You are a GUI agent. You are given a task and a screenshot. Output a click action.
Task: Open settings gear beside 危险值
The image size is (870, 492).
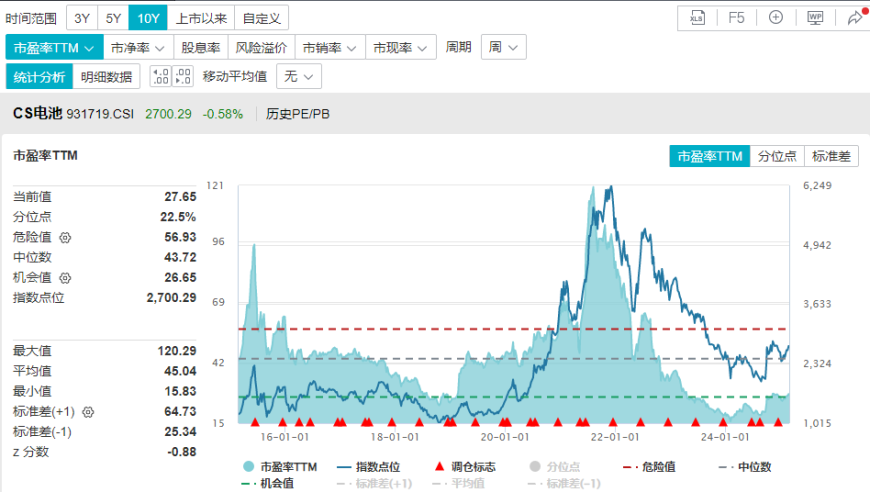click(x=65, y=237)
